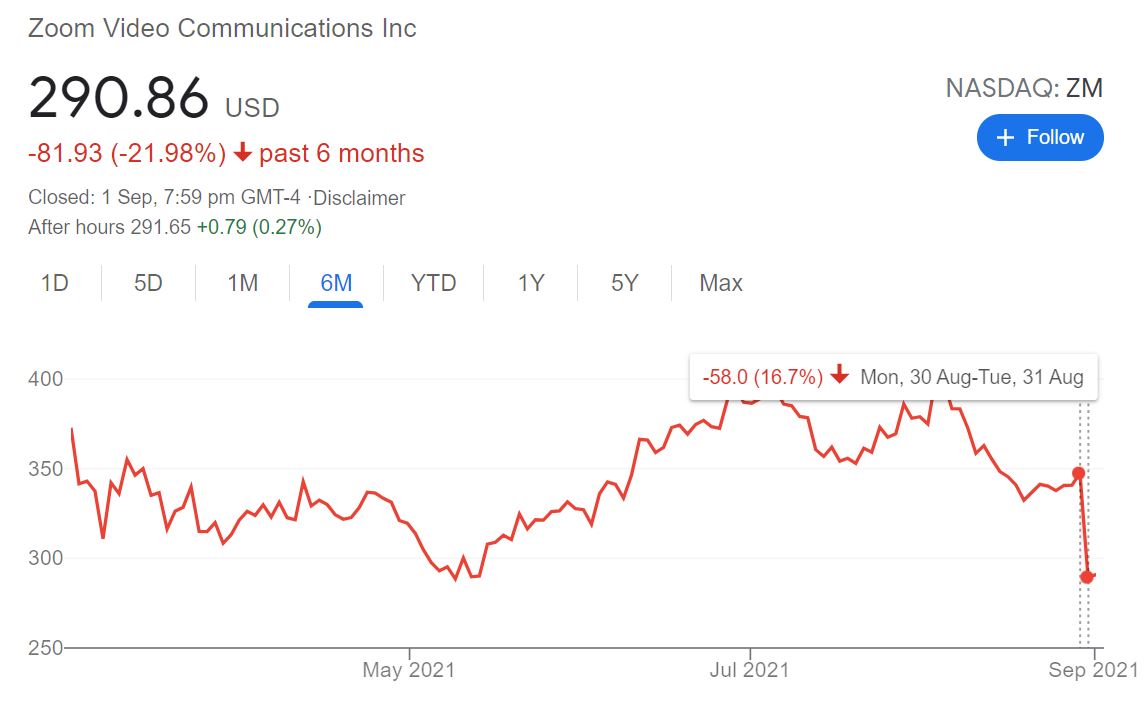Open the YTD chart view

tap(433, 282)
